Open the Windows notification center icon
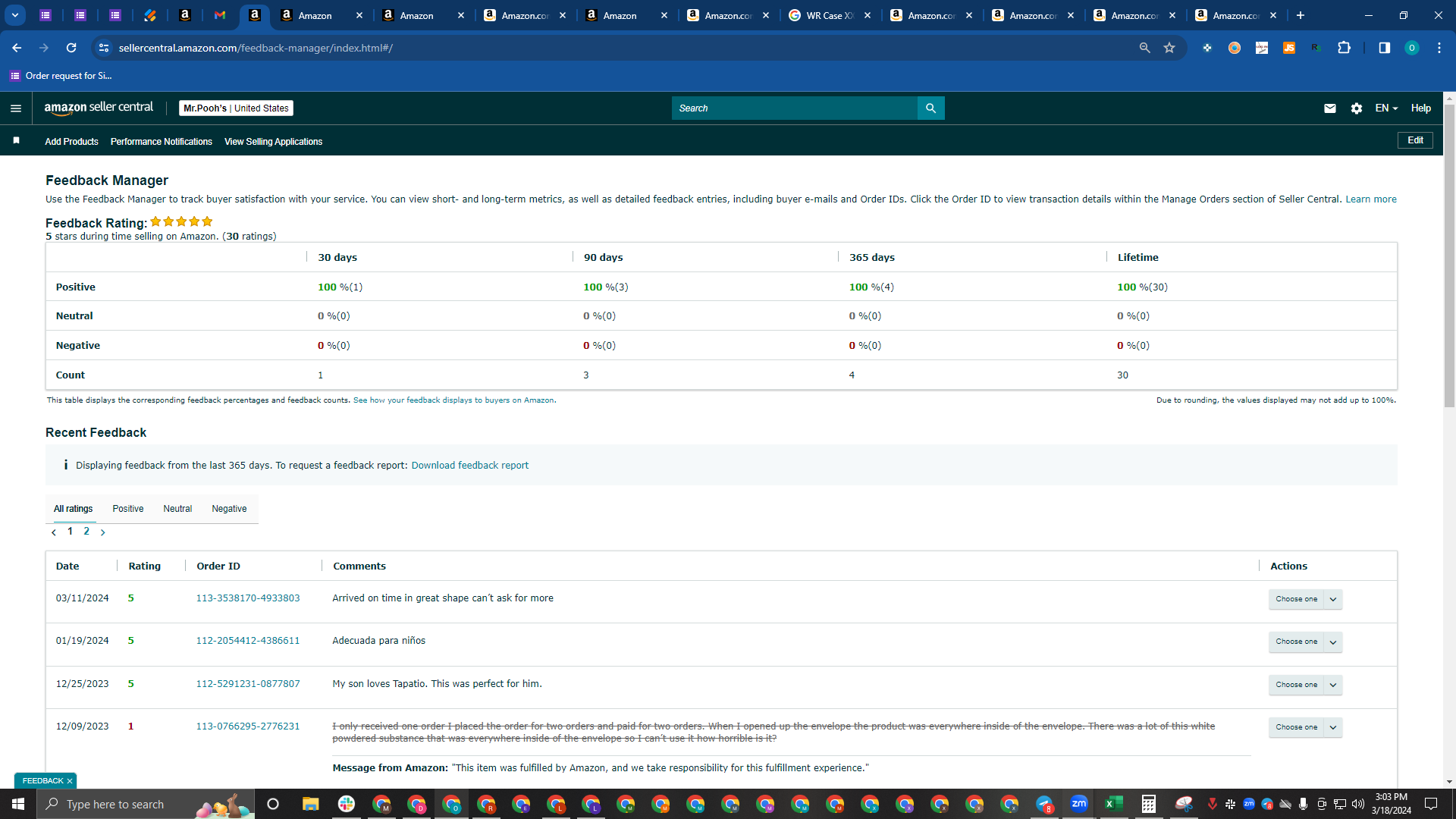 [x=1431, y=804]
